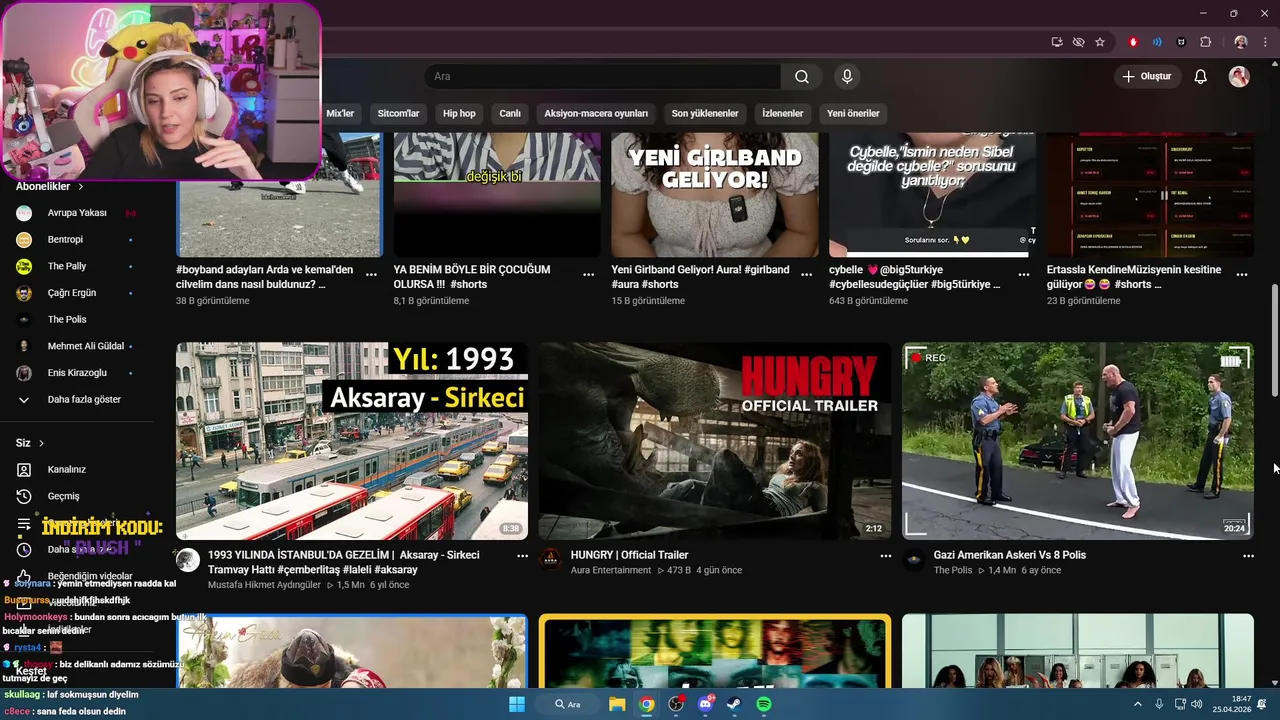The image size is (1280, 720).
Task: Open Discord from taskbar
Action: tap(705, 704)
